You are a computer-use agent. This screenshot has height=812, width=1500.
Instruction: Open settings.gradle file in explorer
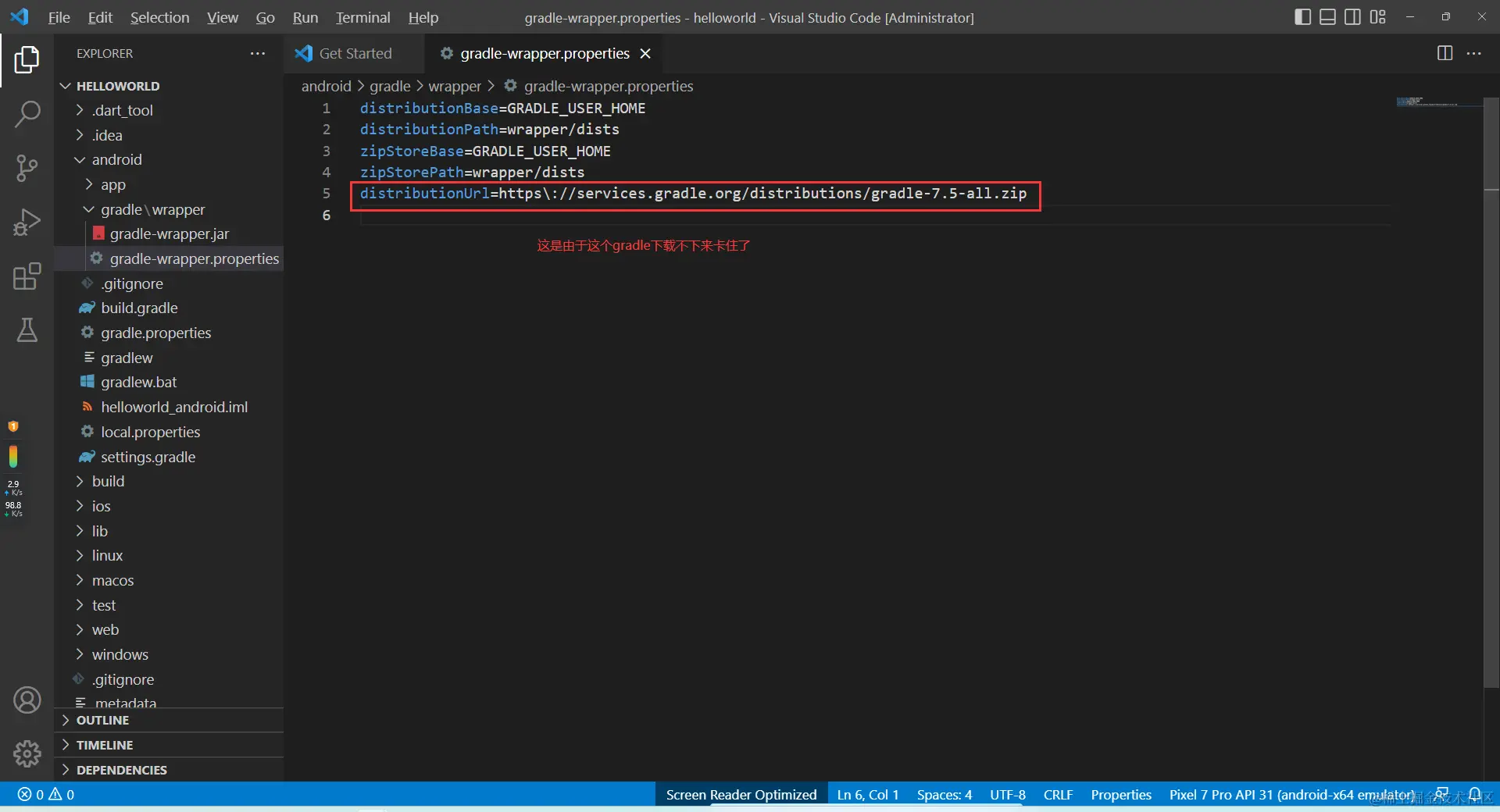click(148, 457)
